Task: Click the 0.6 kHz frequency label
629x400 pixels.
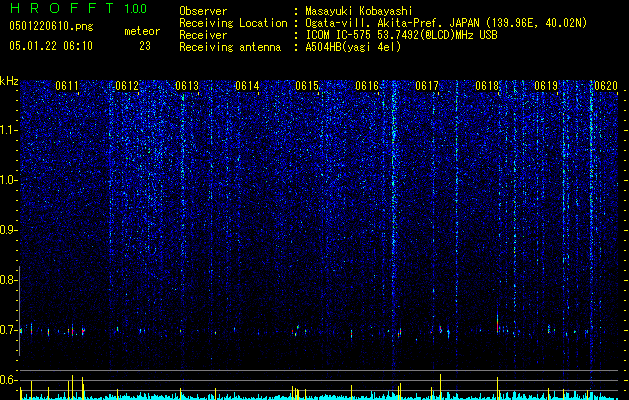Action: point(8,380)
